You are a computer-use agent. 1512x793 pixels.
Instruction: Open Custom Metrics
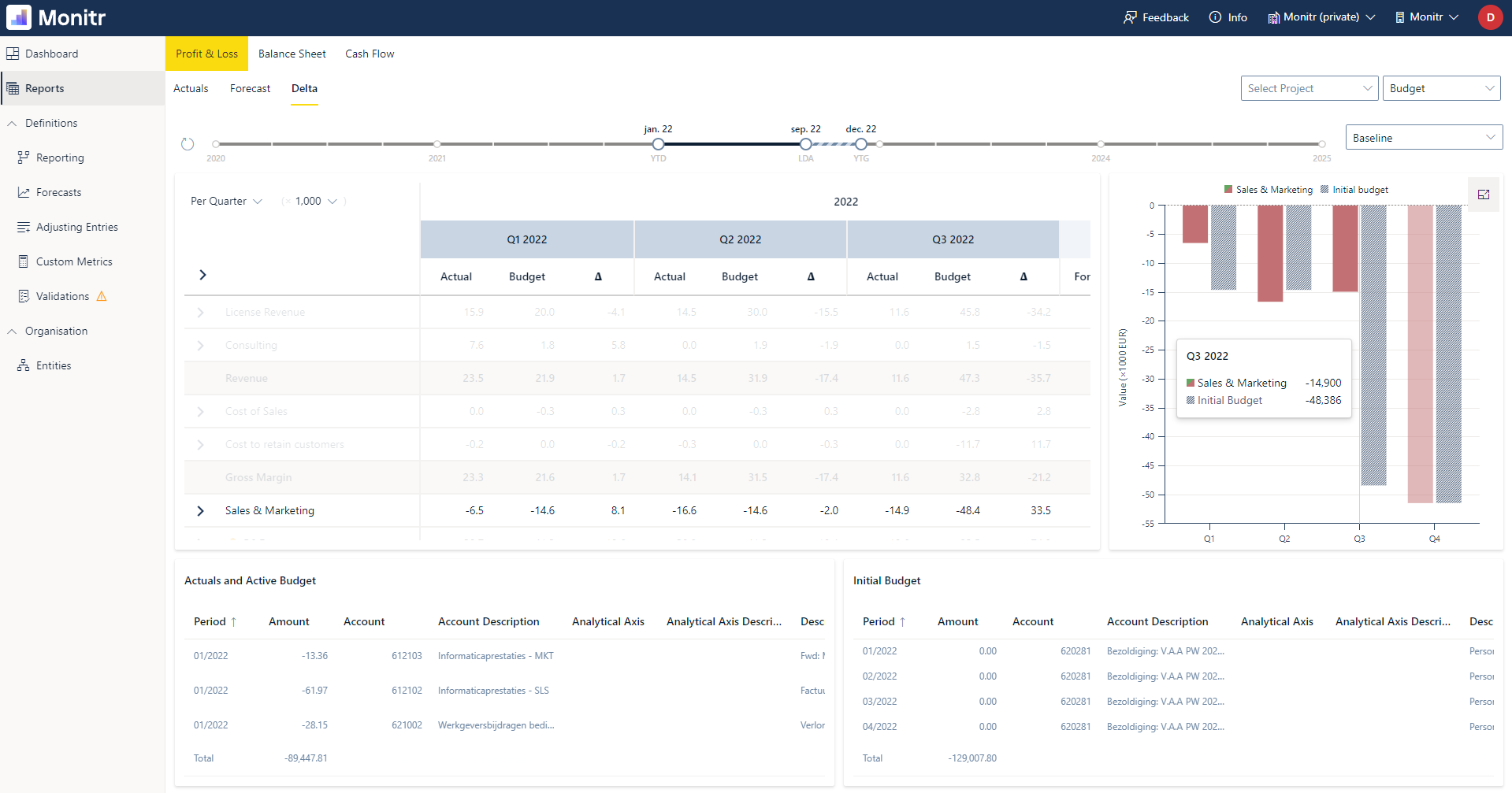[74, 261]
